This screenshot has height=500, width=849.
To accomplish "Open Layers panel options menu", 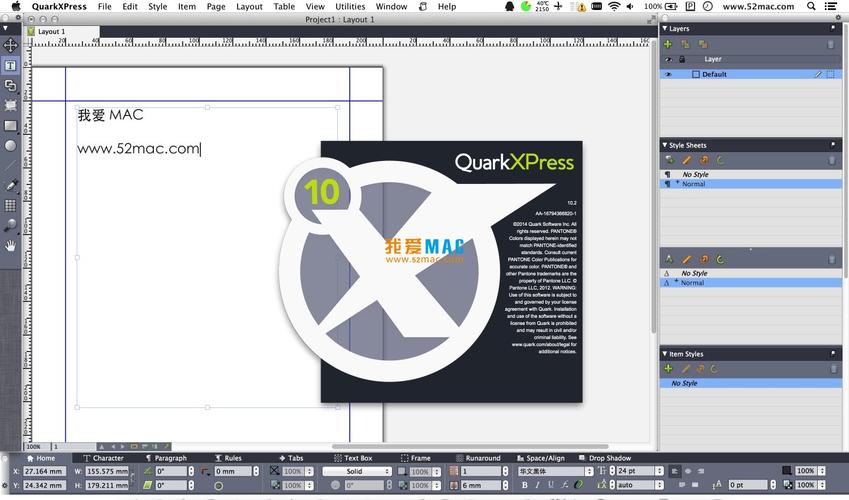I will pyautogui.click(x=833, y=28).
